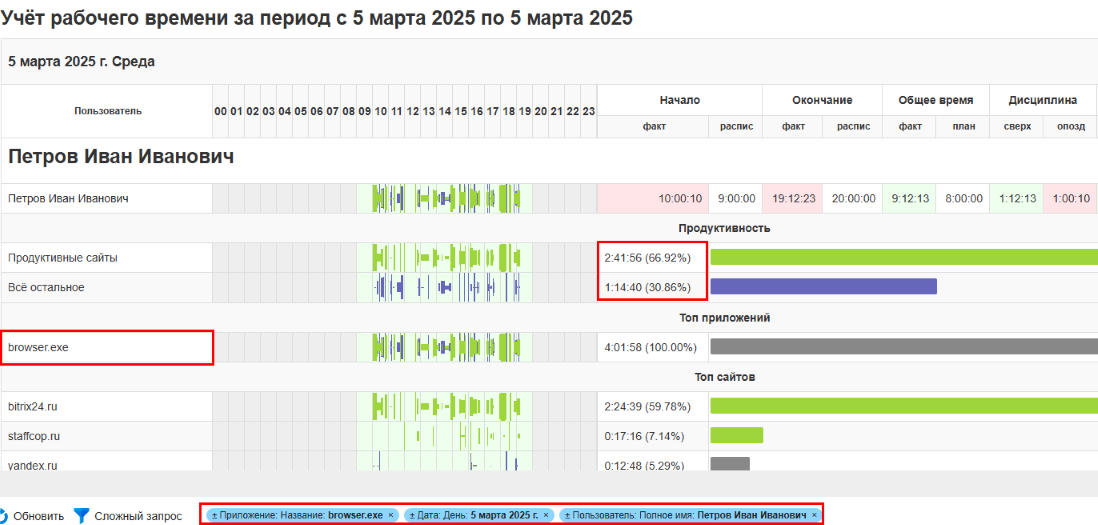Remove the browser.exe application filter tag

click(x=391, y=515)
